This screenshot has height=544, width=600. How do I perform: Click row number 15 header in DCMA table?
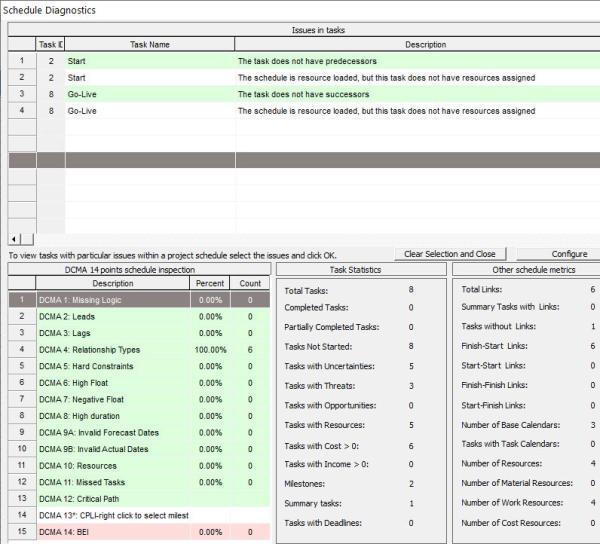pos(22,532)
